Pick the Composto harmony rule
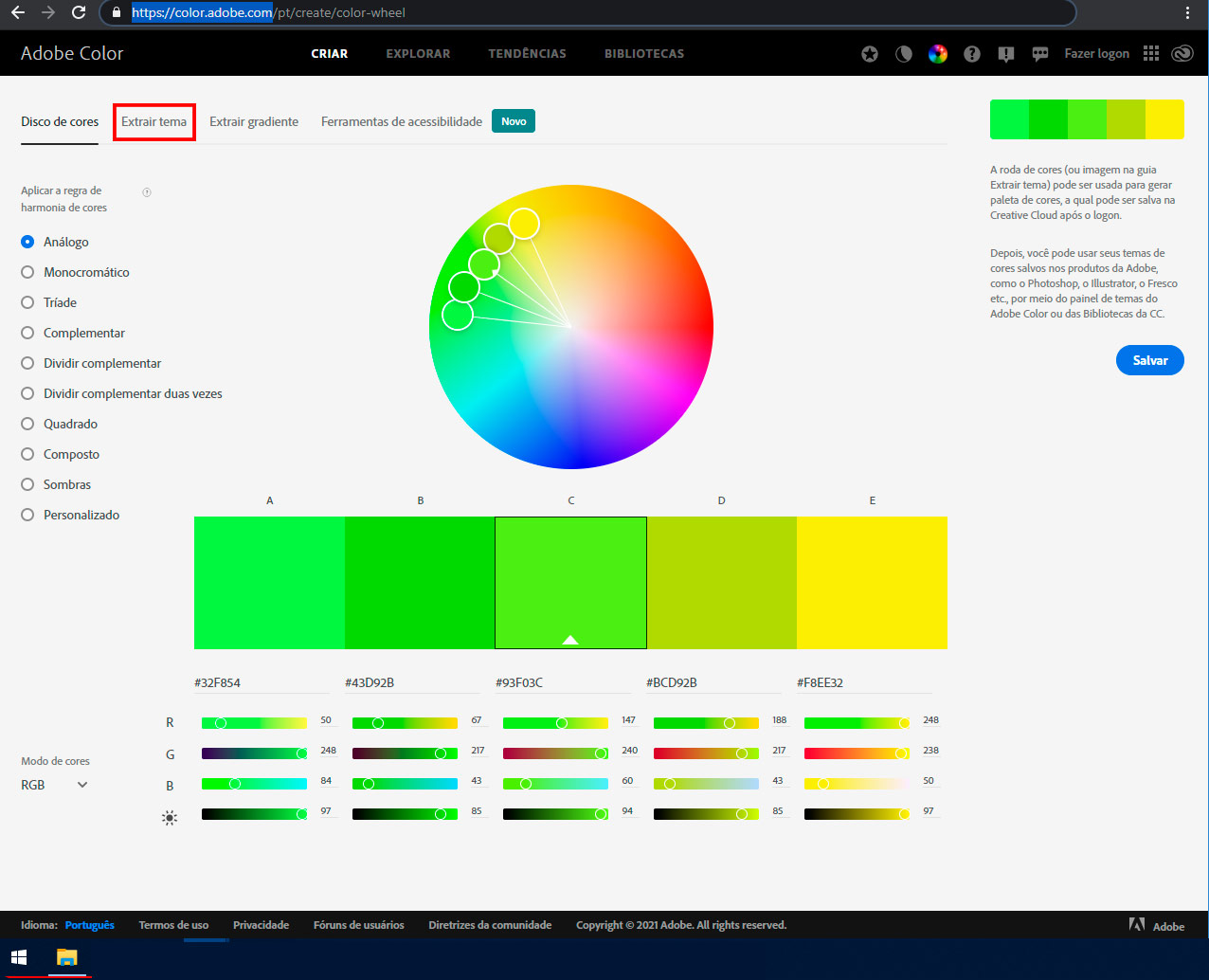The image size is (1209, 980). [x=61, y=454]
